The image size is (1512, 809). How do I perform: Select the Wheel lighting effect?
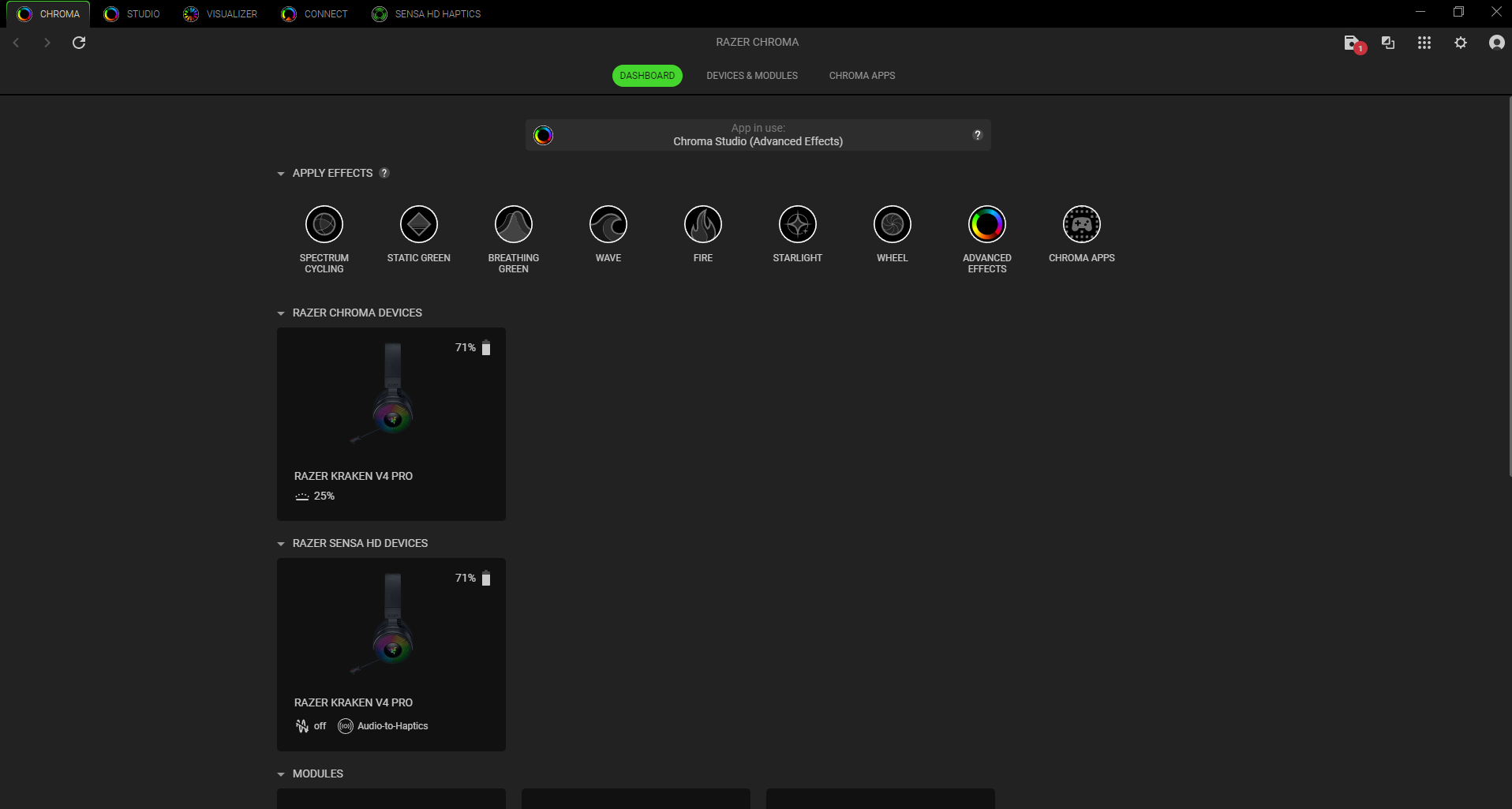892,225
